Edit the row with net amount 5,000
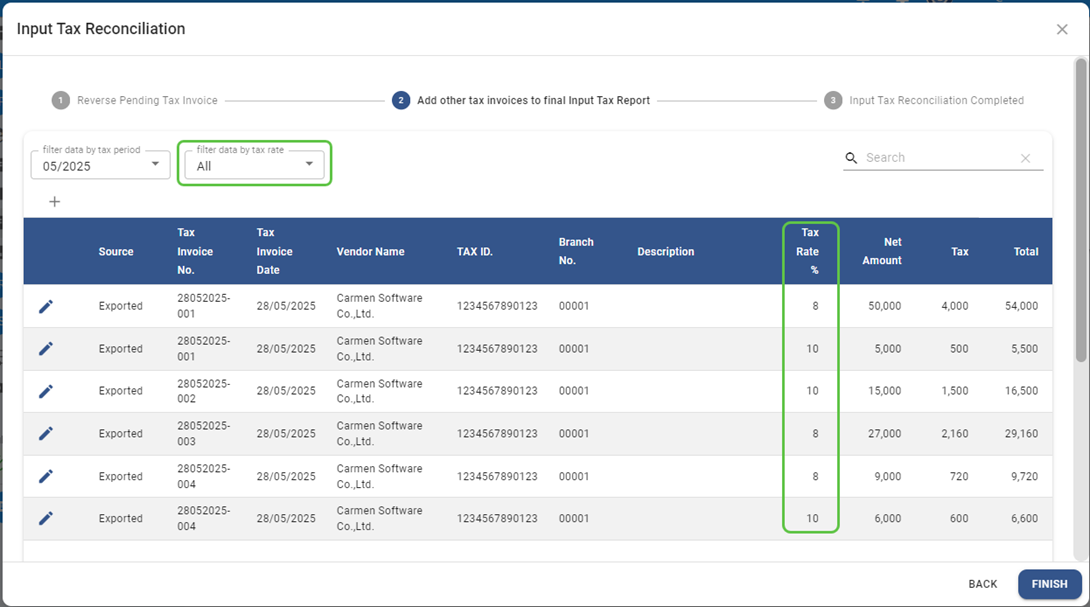 tap(46, 349)
